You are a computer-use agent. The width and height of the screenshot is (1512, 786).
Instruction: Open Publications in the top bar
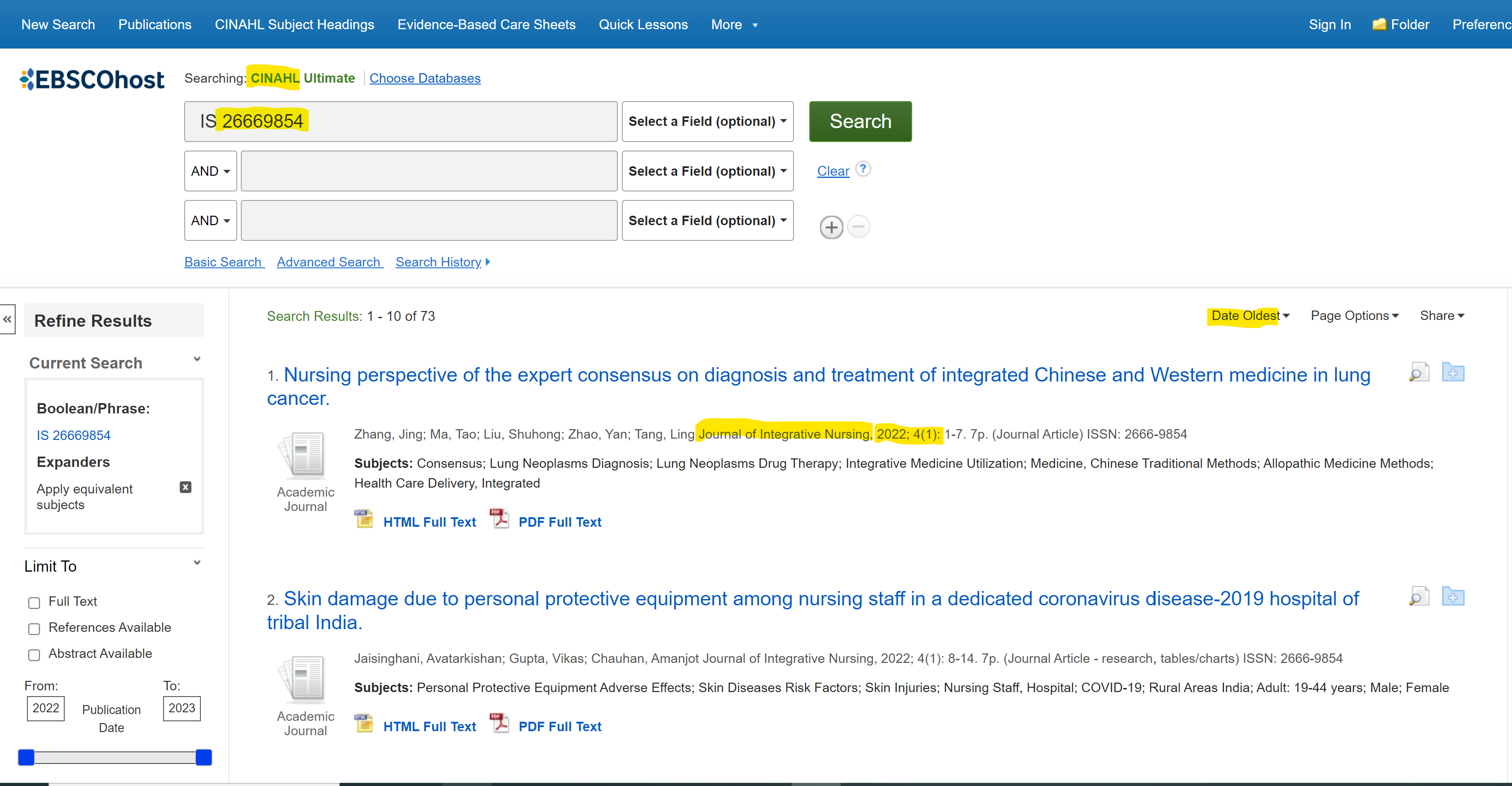(x=155, y=25)
